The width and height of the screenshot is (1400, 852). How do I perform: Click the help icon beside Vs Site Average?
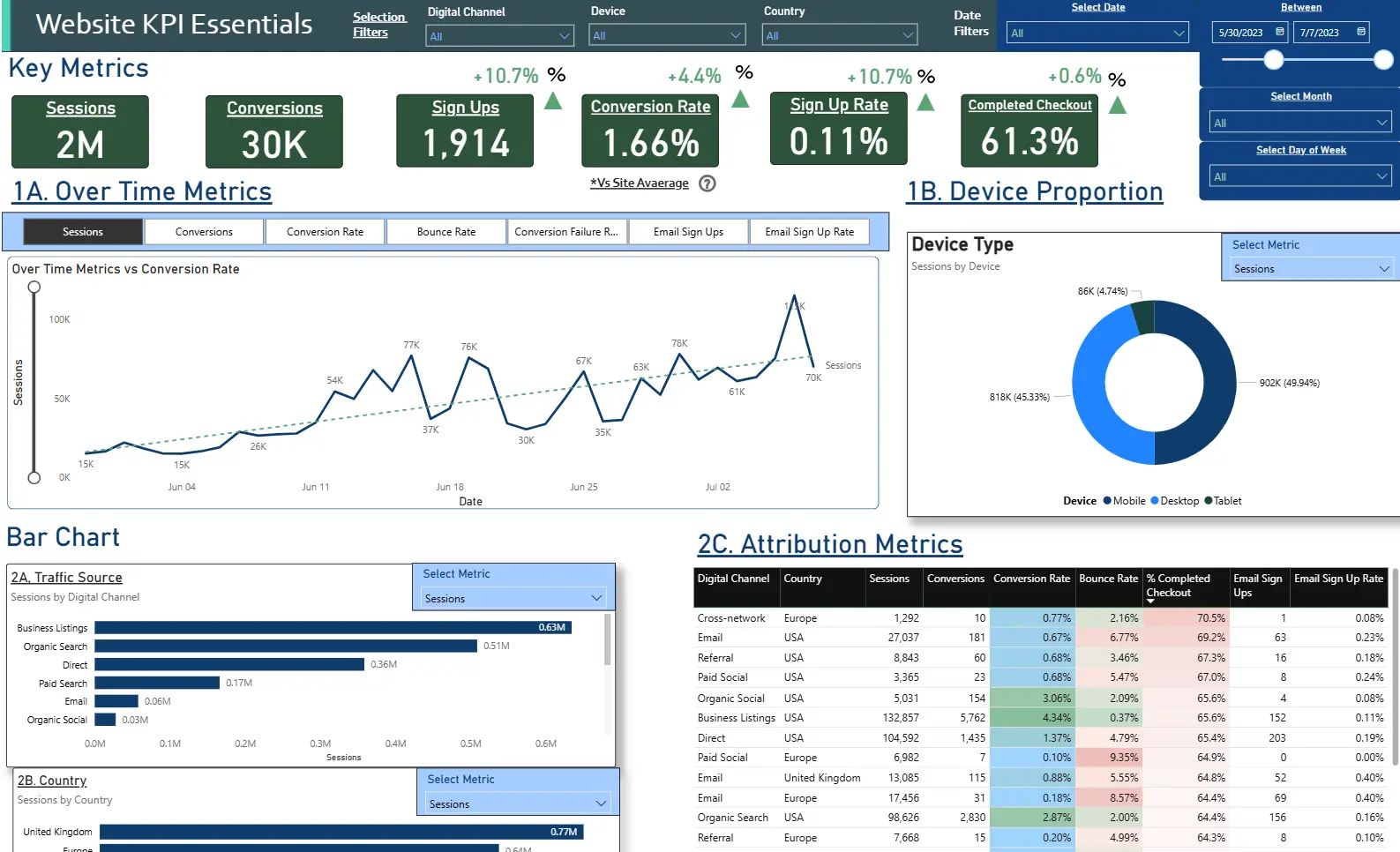point(707,183)
